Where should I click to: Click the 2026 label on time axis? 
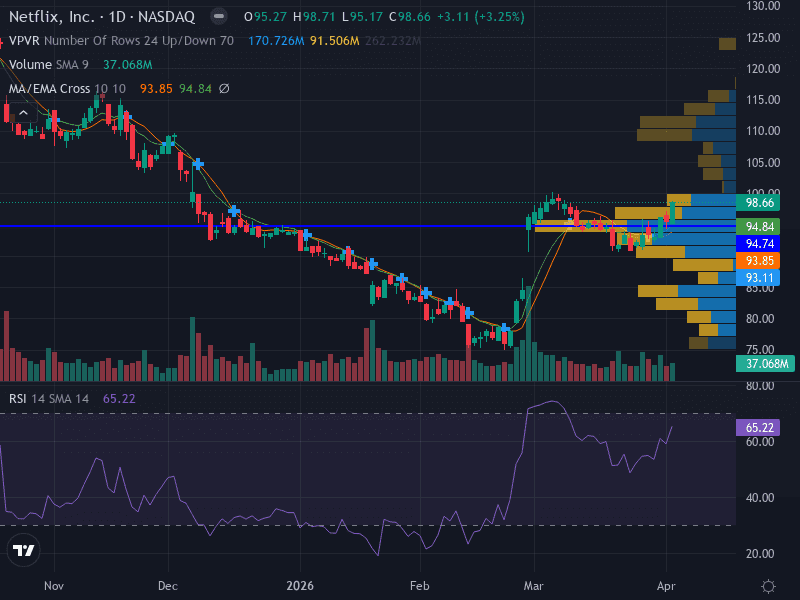pos(300,586)
